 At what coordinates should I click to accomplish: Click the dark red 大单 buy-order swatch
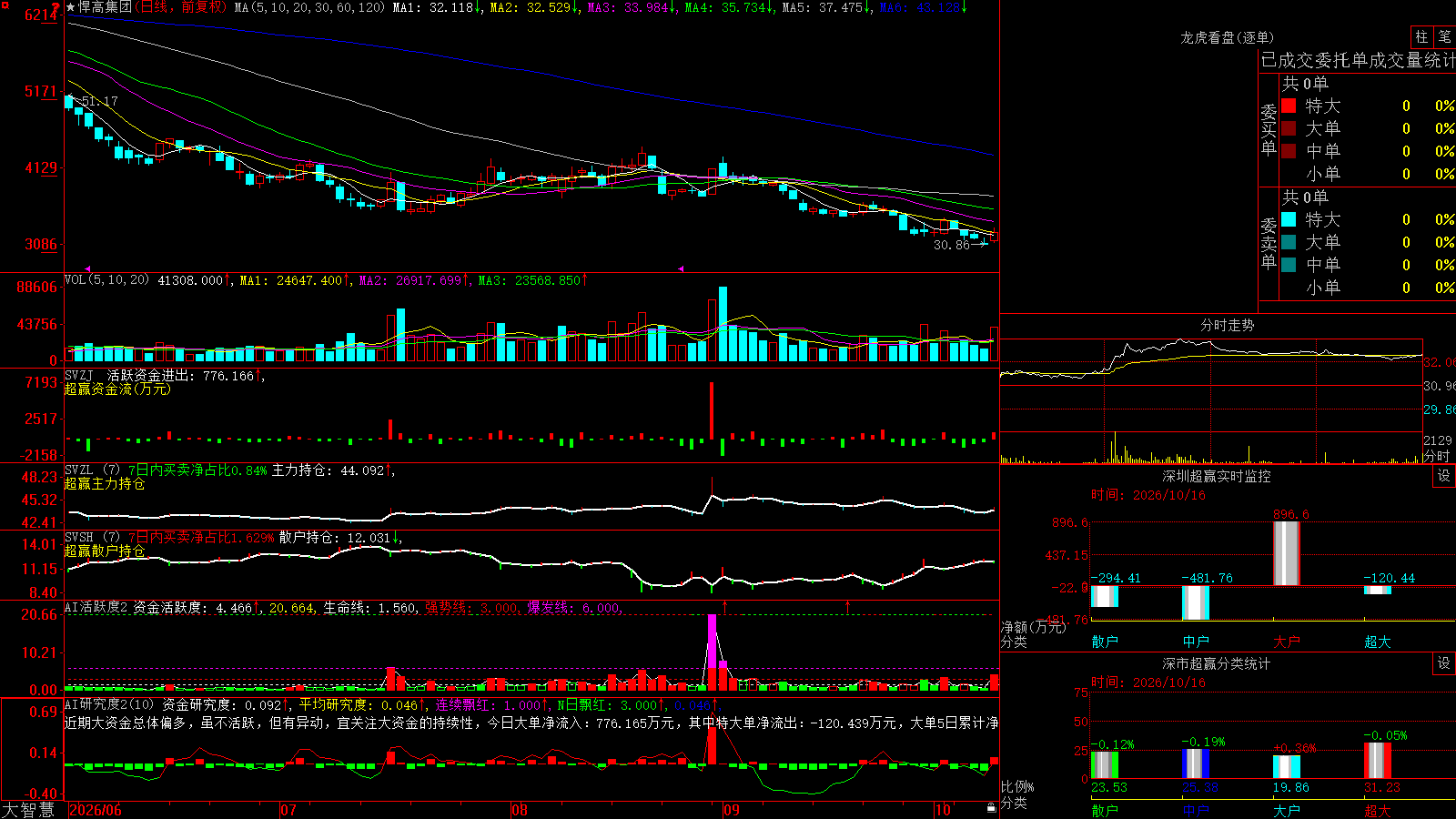tap(1289, 128)
